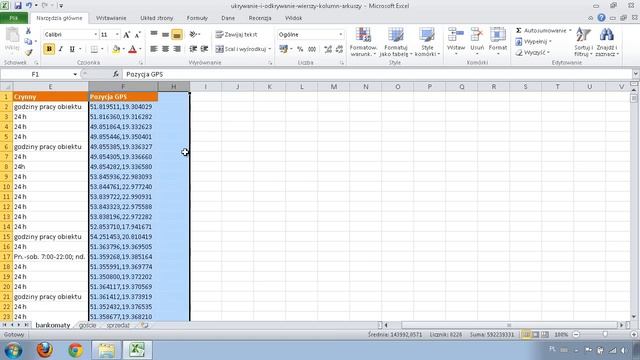Switch to Formuły ribbon tab
640x360 pixels.
coord(197,18)
